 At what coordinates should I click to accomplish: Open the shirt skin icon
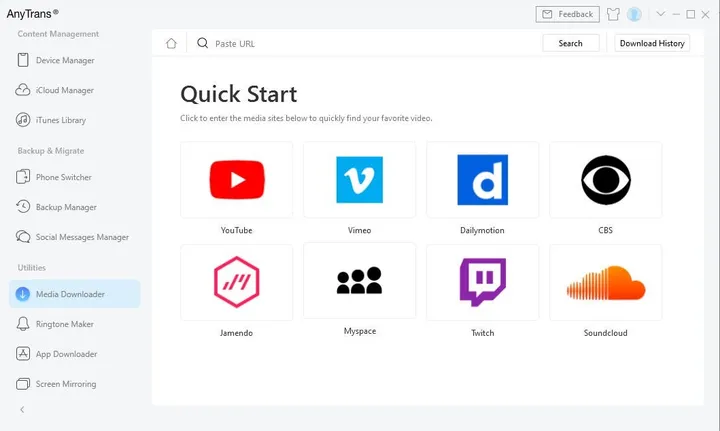pyautogui.click(x=613, y=14)
